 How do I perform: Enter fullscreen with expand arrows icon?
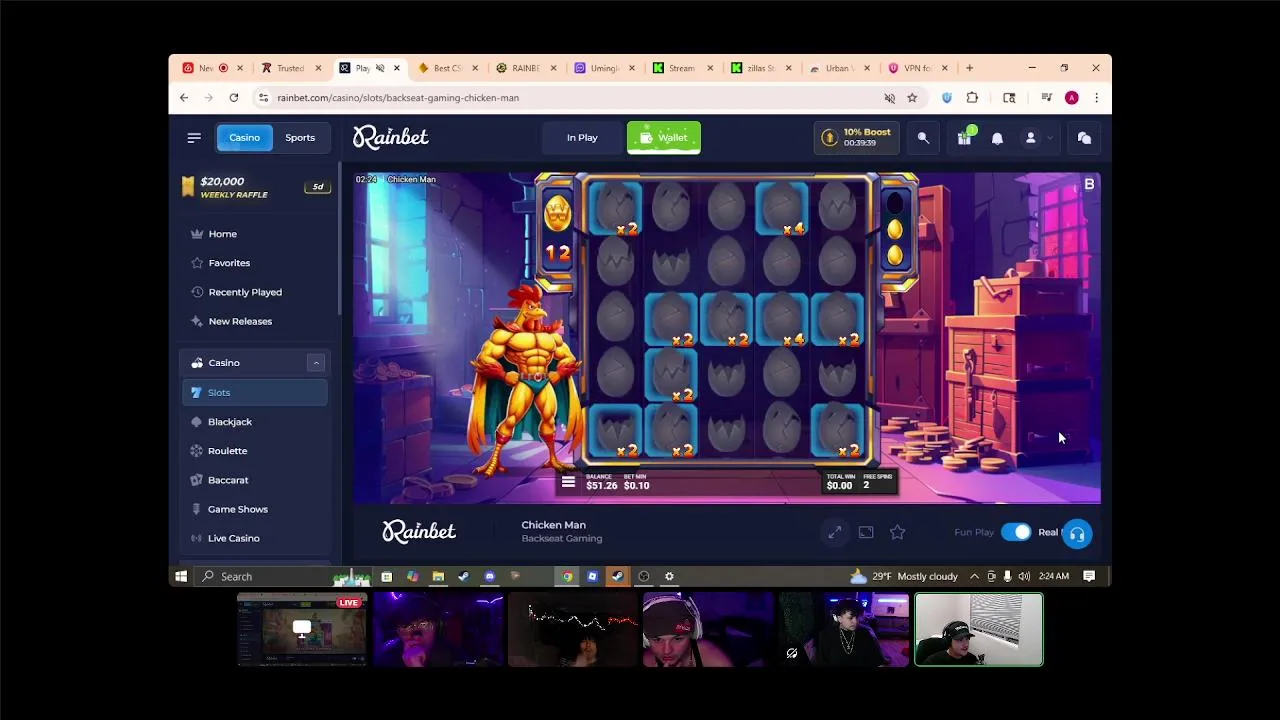click(x=834, y=533)
